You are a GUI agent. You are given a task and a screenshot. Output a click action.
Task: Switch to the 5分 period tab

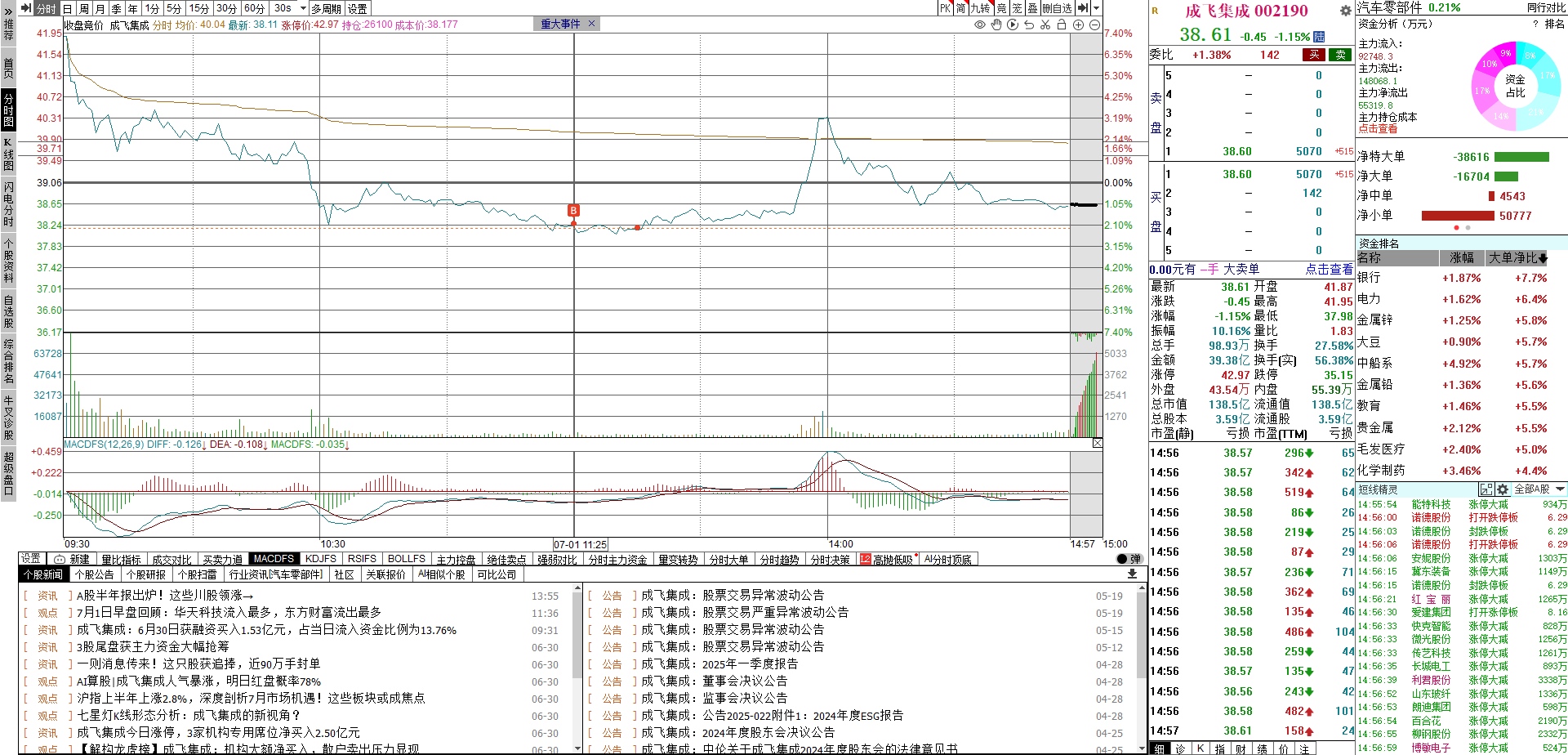174,8
